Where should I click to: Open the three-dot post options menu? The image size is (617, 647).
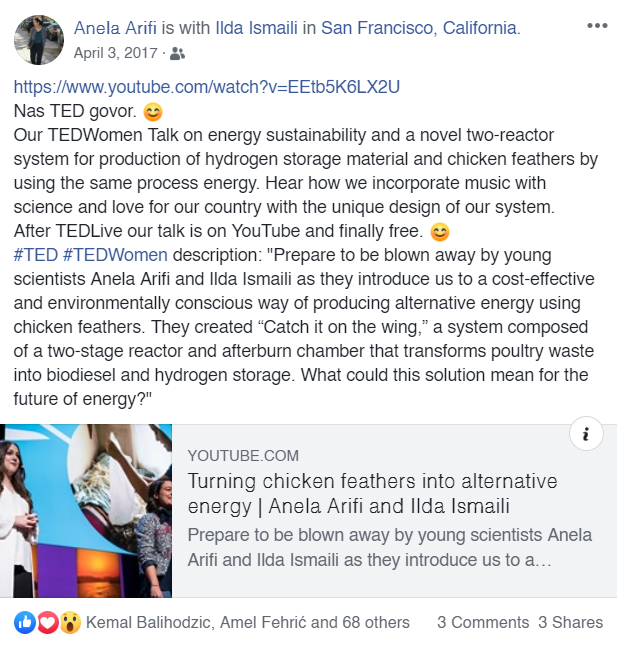(597, 26)
